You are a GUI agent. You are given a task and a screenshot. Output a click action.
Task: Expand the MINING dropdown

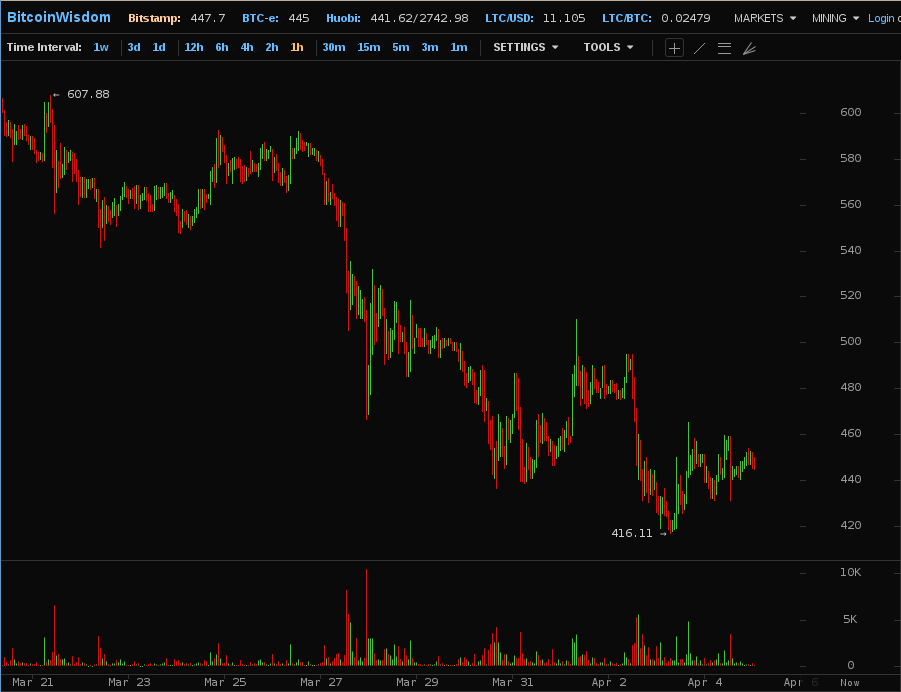pyautogui.click(x=834, y=18)
